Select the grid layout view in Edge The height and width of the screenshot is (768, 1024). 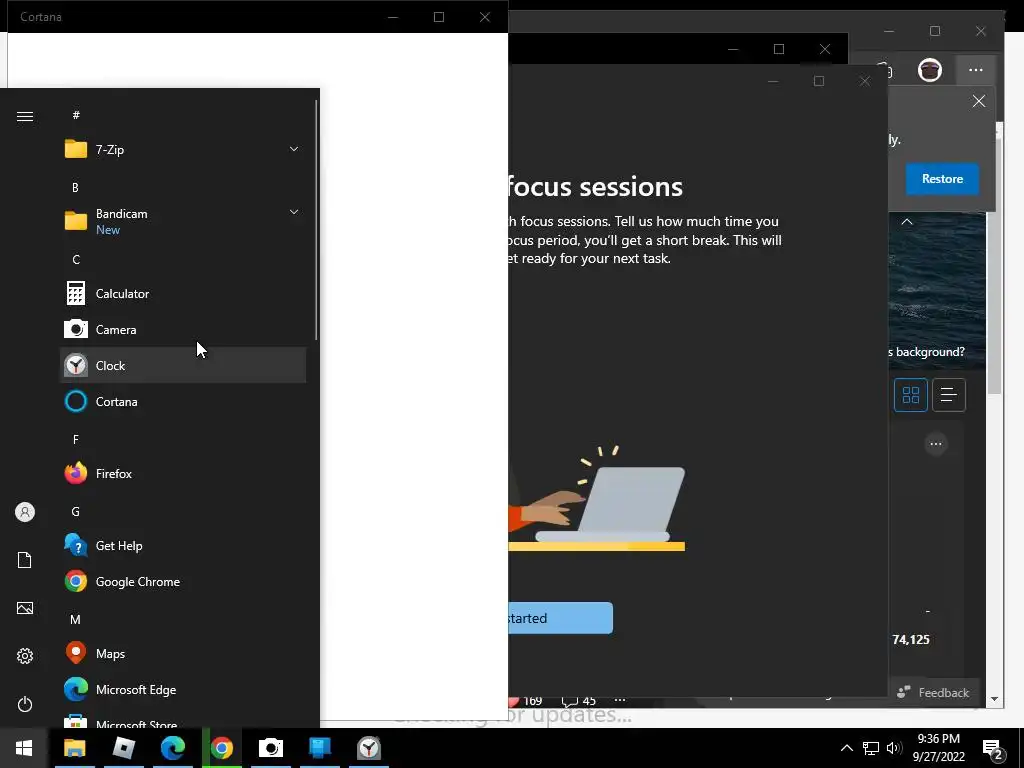(x=910, y=395)
